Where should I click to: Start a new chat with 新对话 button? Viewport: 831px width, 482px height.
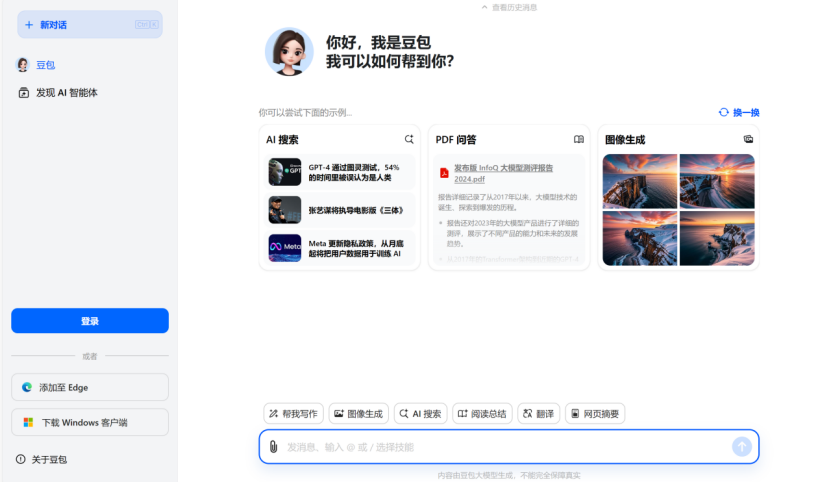point(90,24)
